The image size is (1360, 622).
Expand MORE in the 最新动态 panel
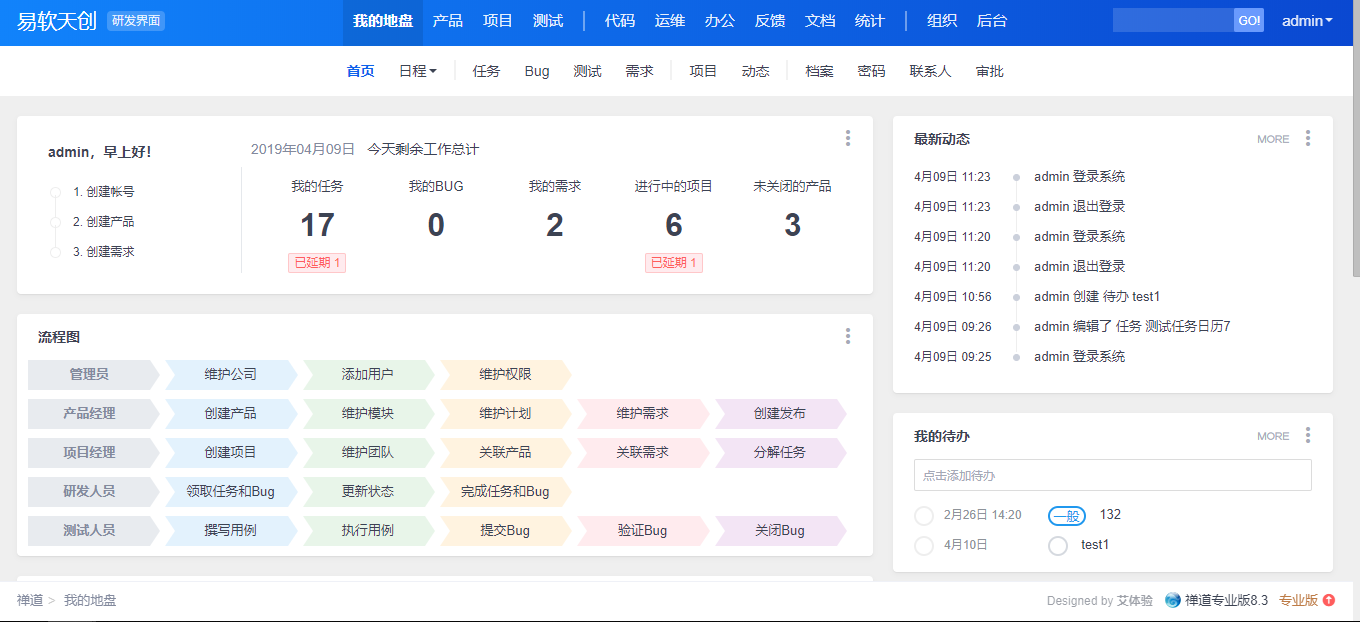pos(1273,139)
